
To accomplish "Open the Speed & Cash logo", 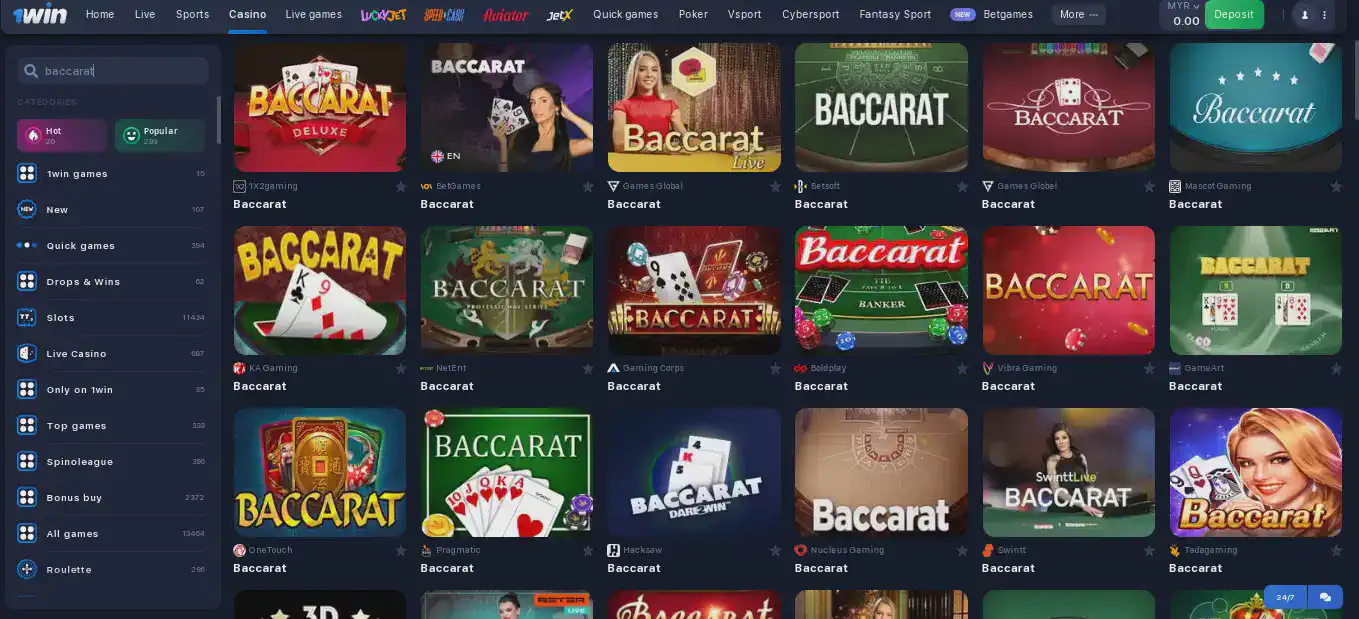I will tap(444, 15).
